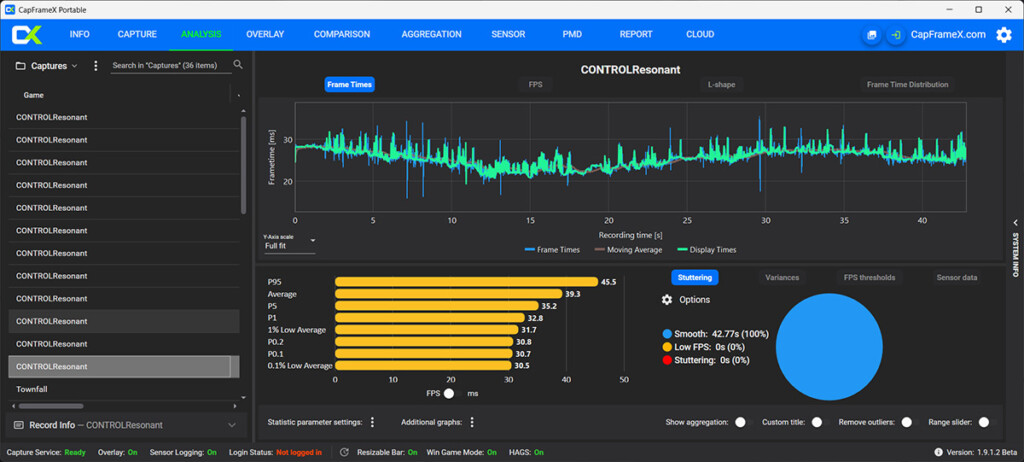Open the Stuttering Options gear

667,299
